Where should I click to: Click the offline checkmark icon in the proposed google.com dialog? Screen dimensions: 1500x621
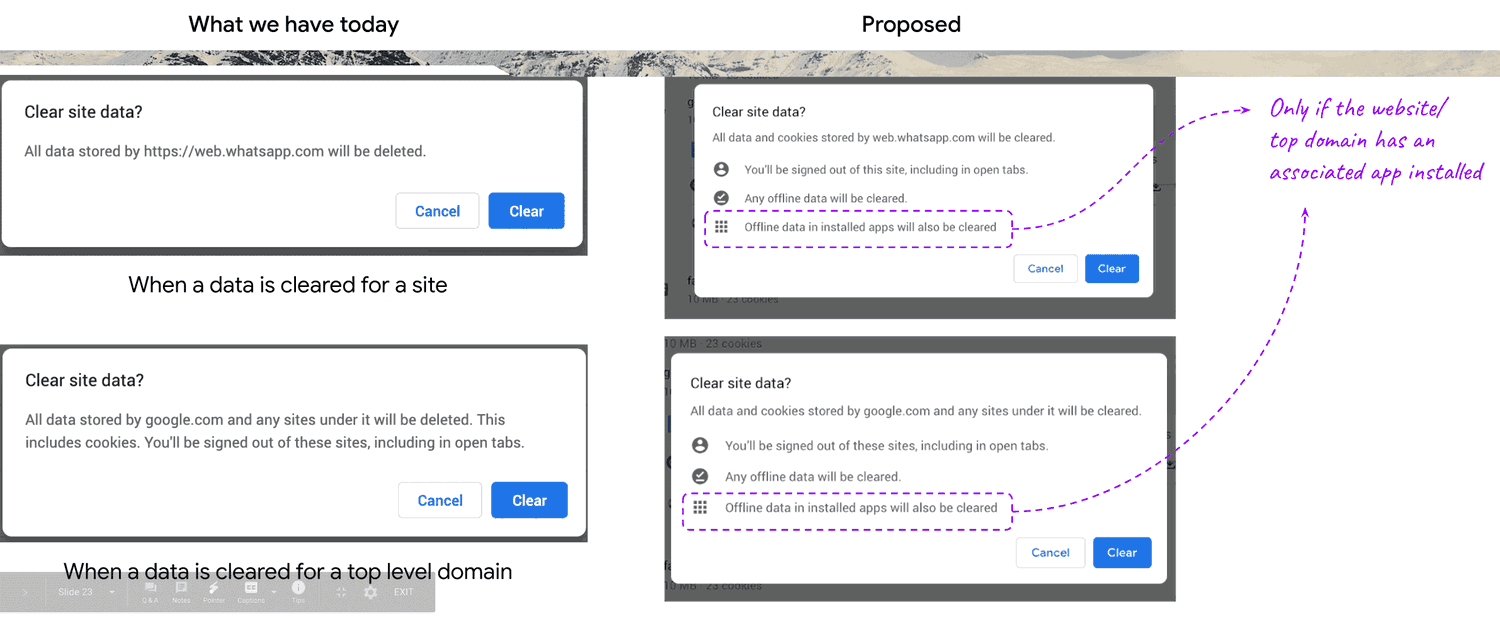700,476
